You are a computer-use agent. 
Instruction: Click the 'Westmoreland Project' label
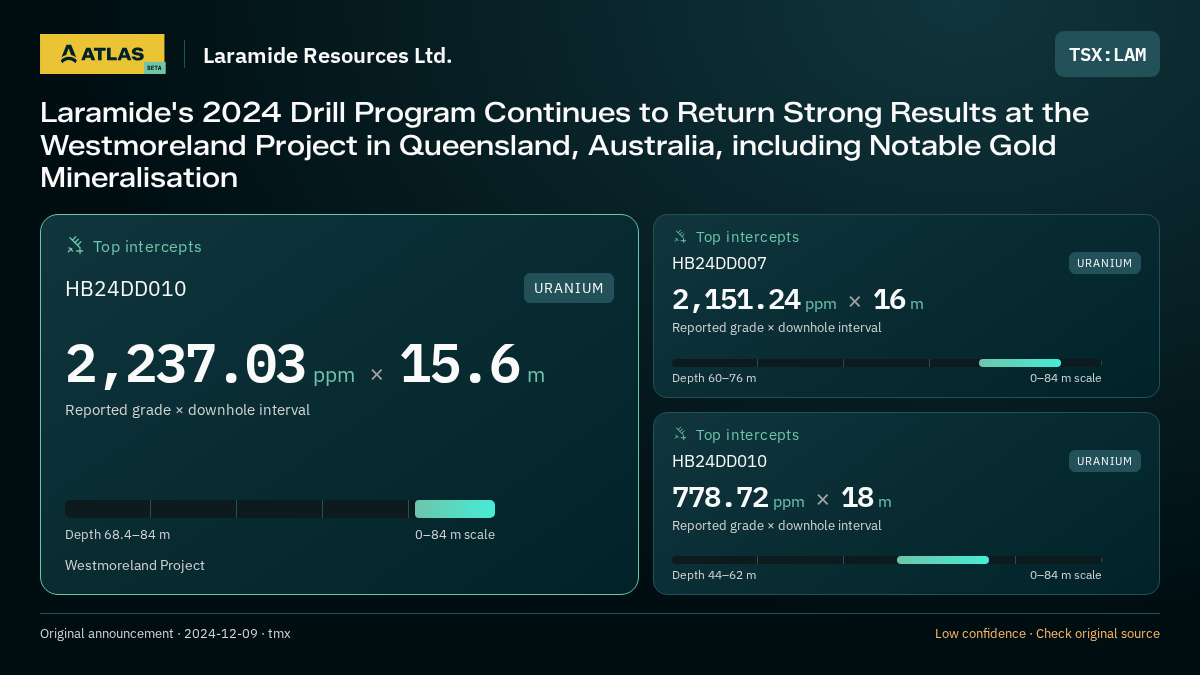[135, 565]
